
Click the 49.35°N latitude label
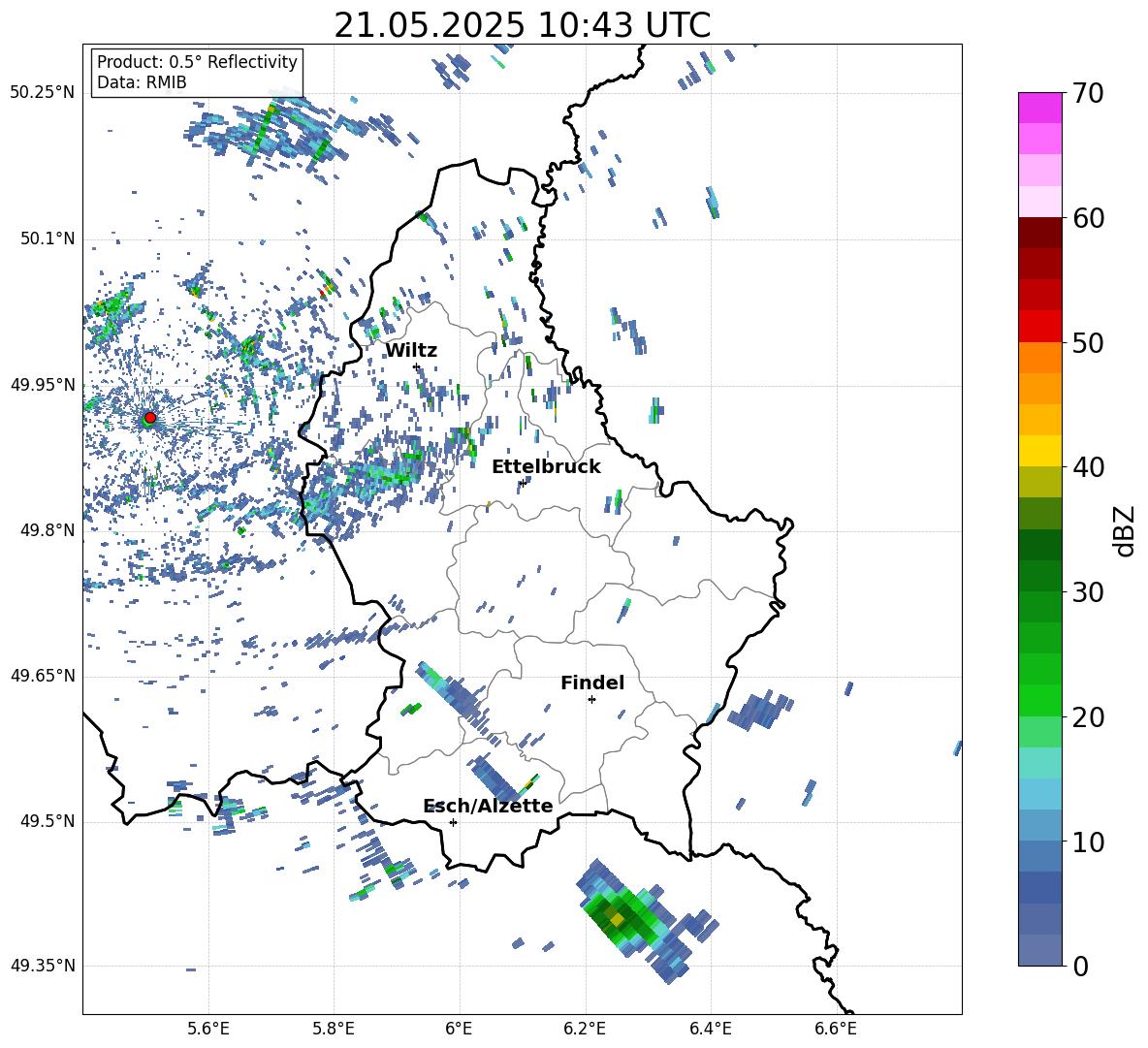pyautogui.click(x=43, y=966)
